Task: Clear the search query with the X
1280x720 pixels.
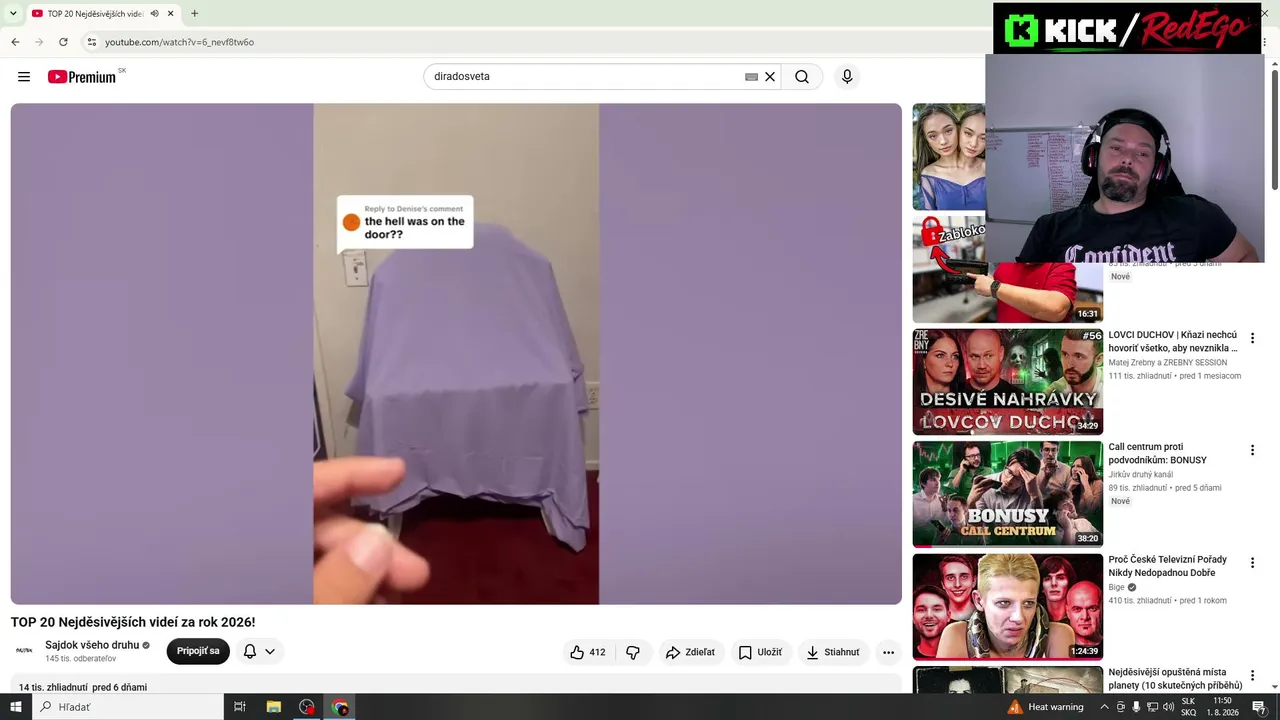Action: (x=770, y=77)
